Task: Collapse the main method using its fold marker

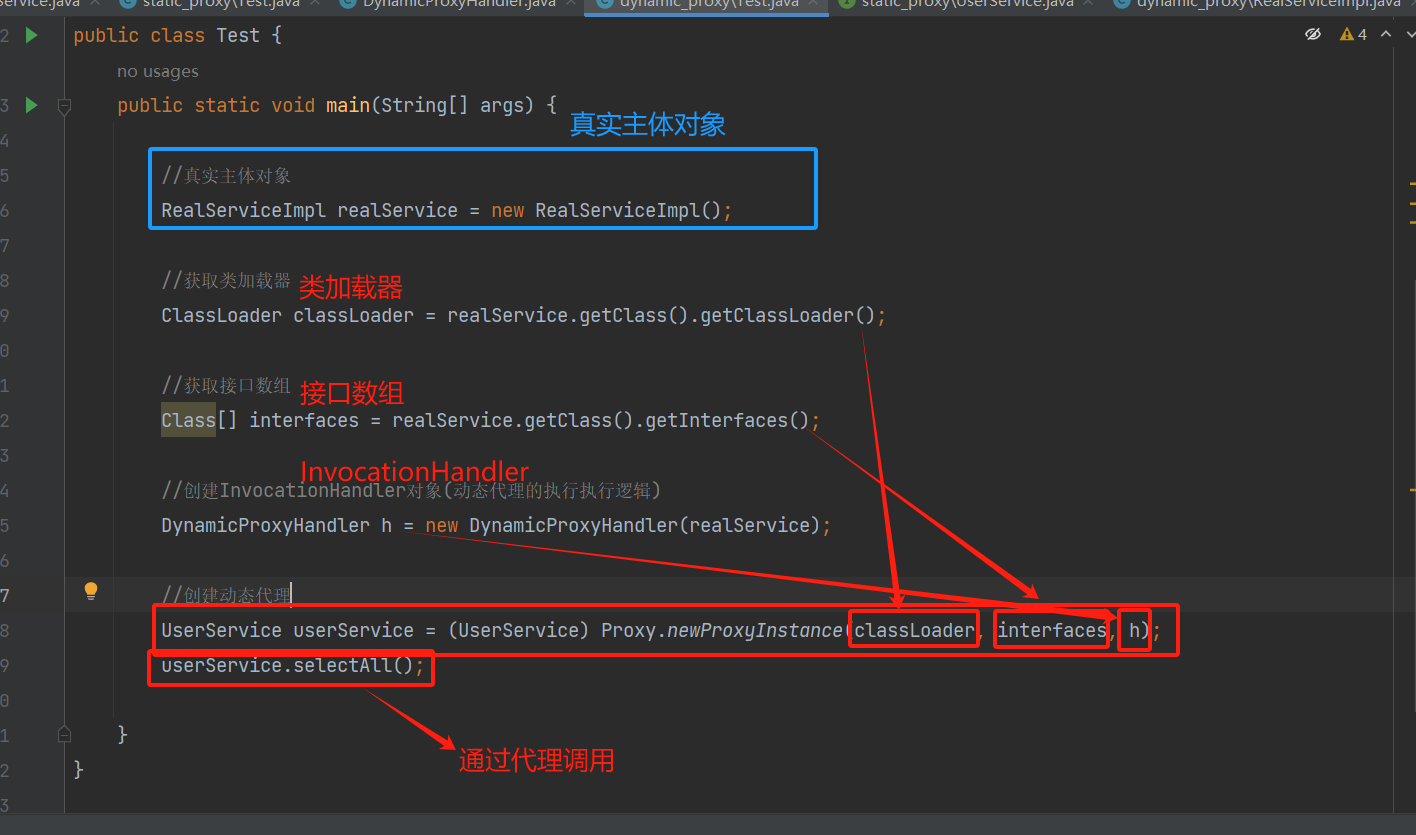Action: pyautogui.click(x=64, y=105)
